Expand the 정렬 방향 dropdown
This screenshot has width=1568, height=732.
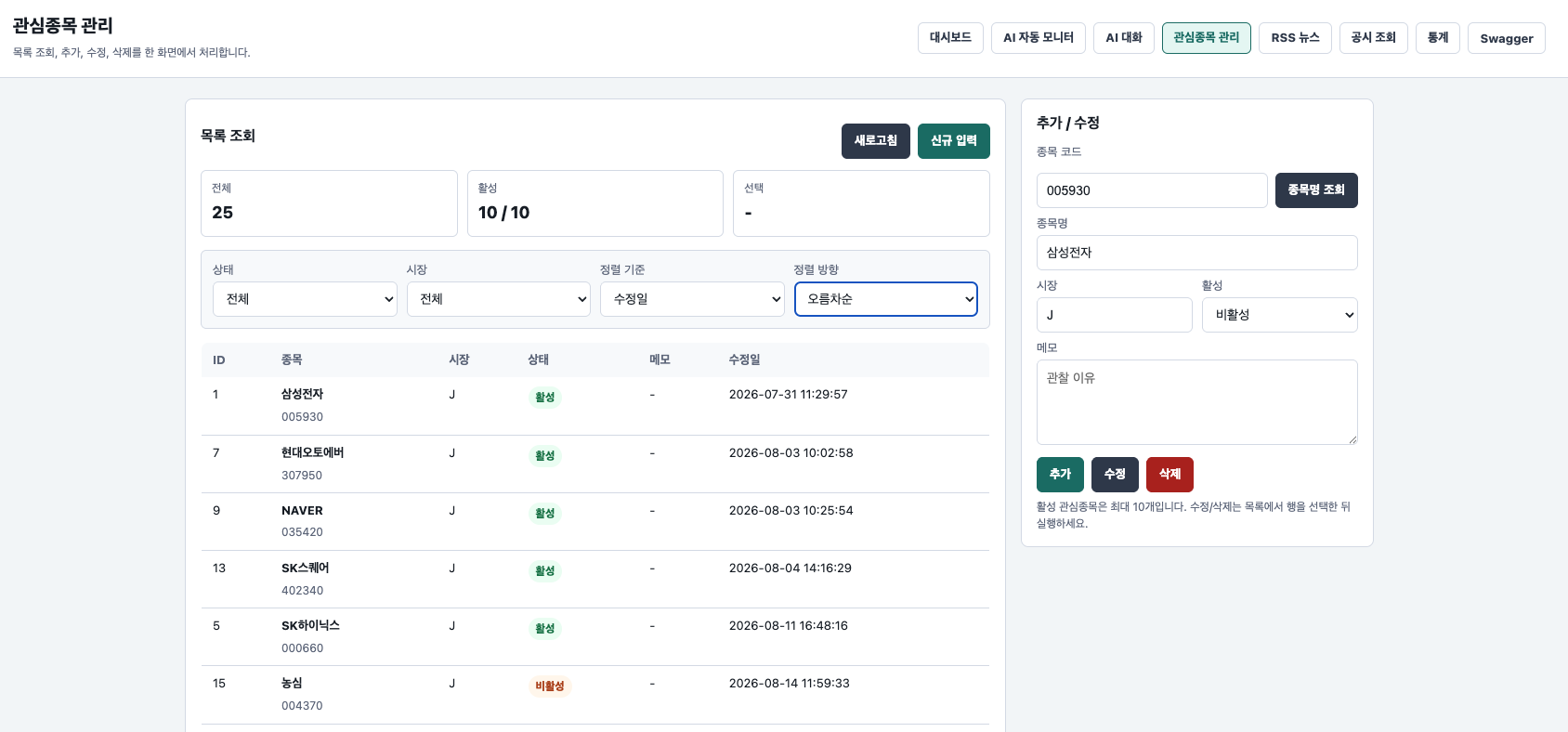pyautogui.click(x=886, y=299)
